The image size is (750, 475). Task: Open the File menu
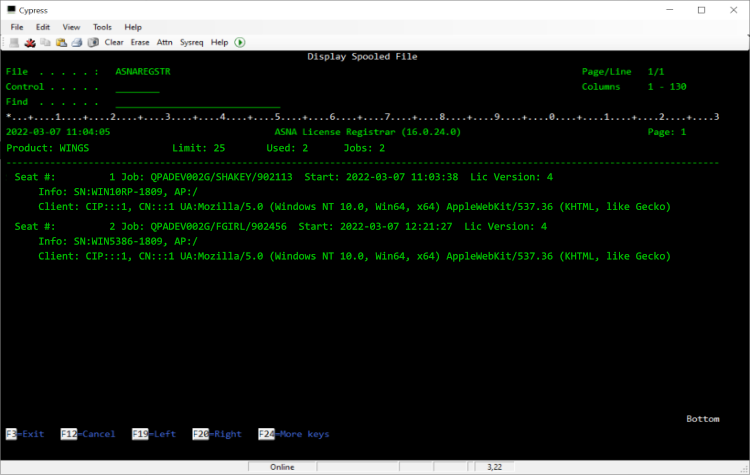click(x=17, y=27)
